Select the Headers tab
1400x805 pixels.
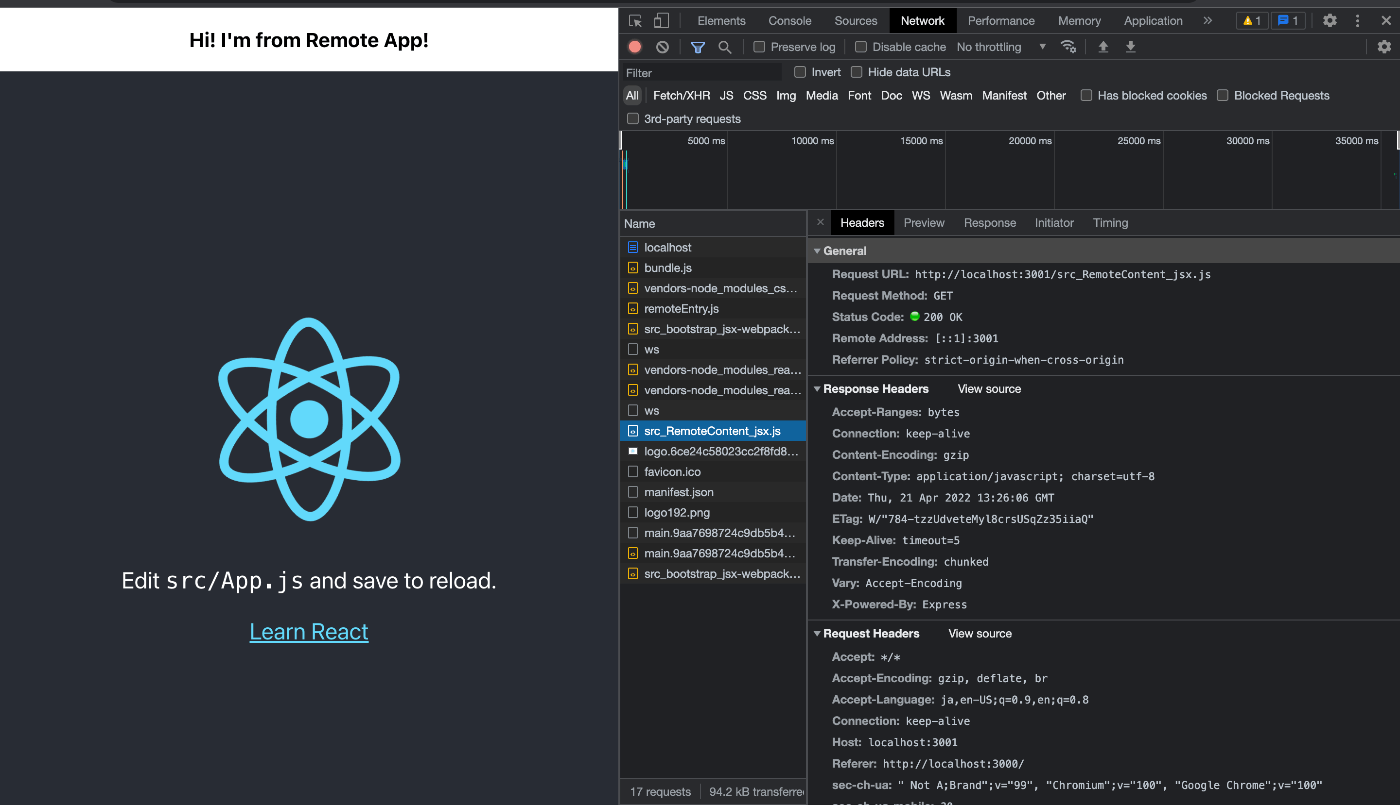tap(862, 223)
